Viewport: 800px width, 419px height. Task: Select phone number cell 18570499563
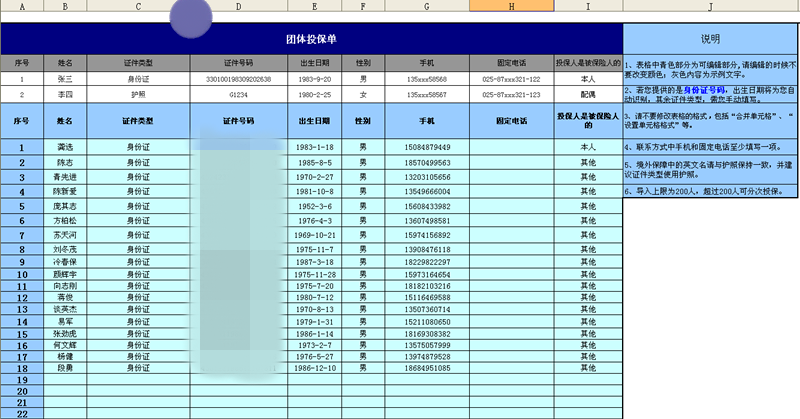[x=427, y=162]
